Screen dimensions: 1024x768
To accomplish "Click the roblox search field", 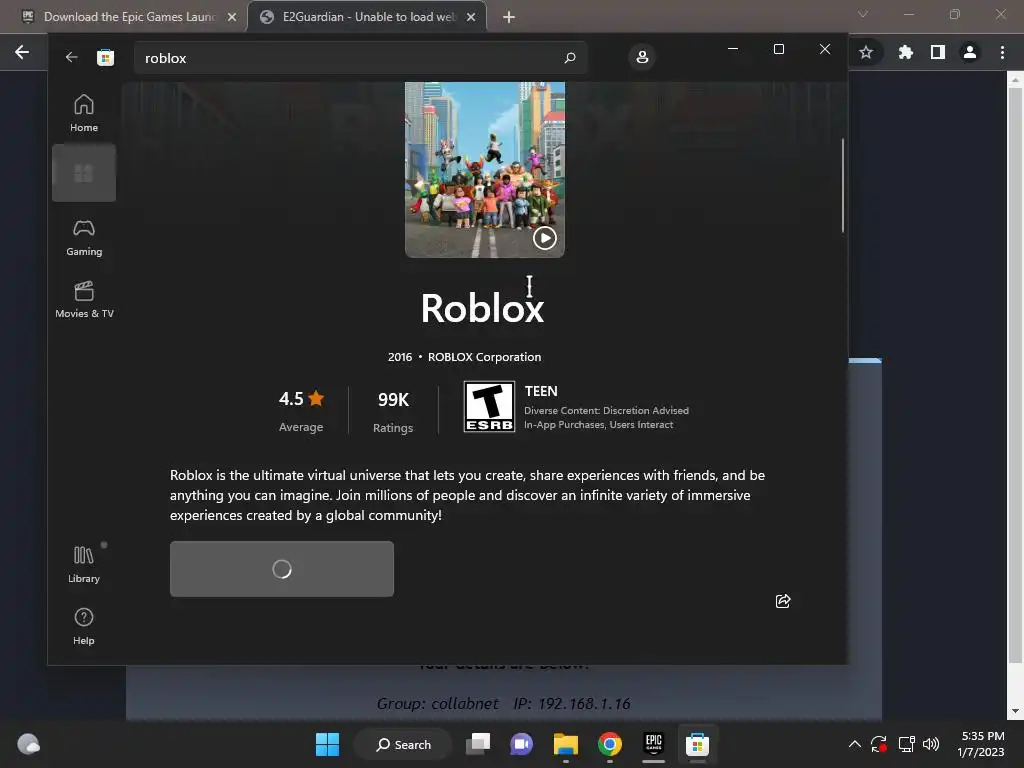I will tap(360, 57).
